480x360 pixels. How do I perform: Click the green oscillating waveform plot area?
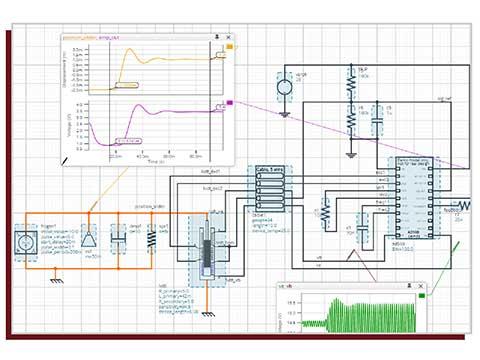tap(358, 313)
